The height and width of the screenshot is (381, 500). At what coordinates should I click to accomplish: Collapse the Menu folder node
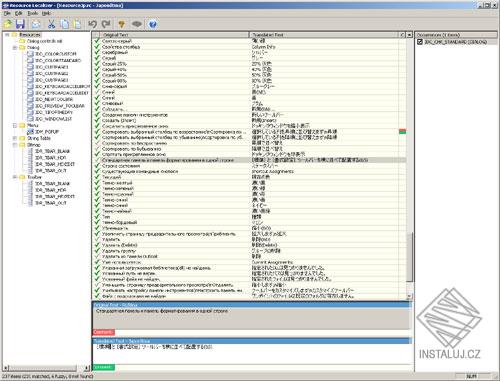tap(15, 125)
